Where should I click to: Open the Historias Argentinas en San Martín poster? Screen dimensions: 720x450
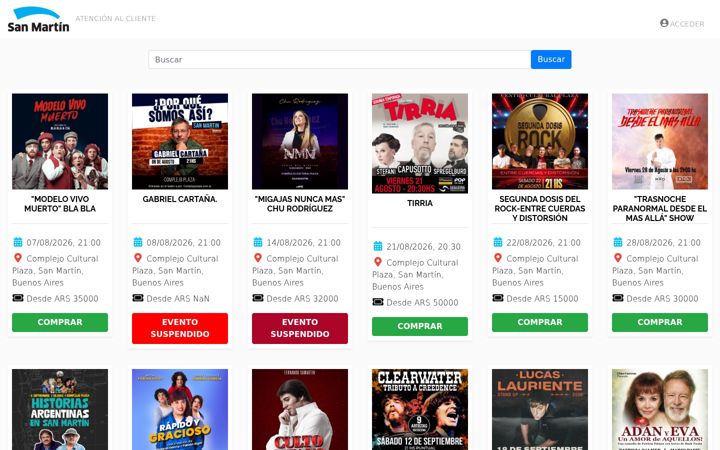pyautogui.click(x=60, y=410)
